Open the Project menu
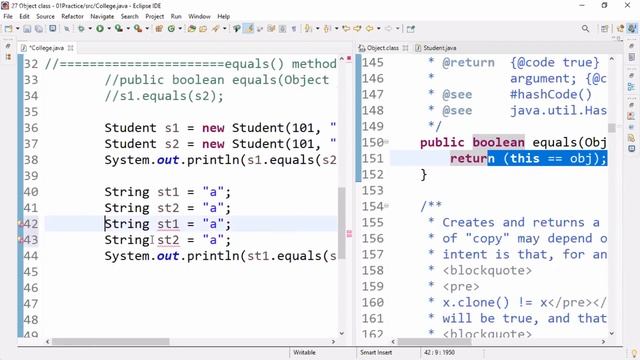 coord(154,16)
